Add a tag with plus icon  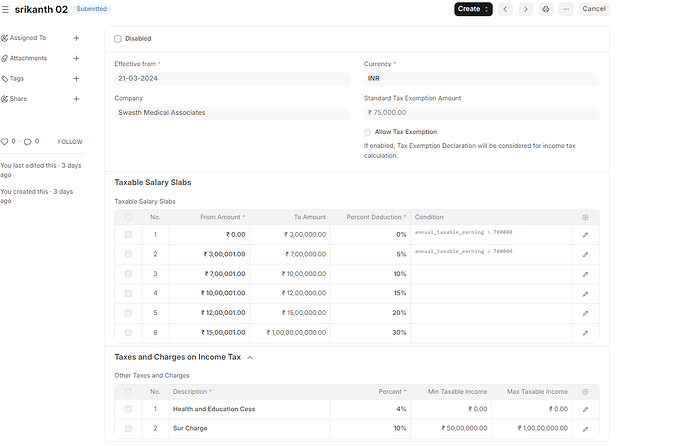point(76,78)
